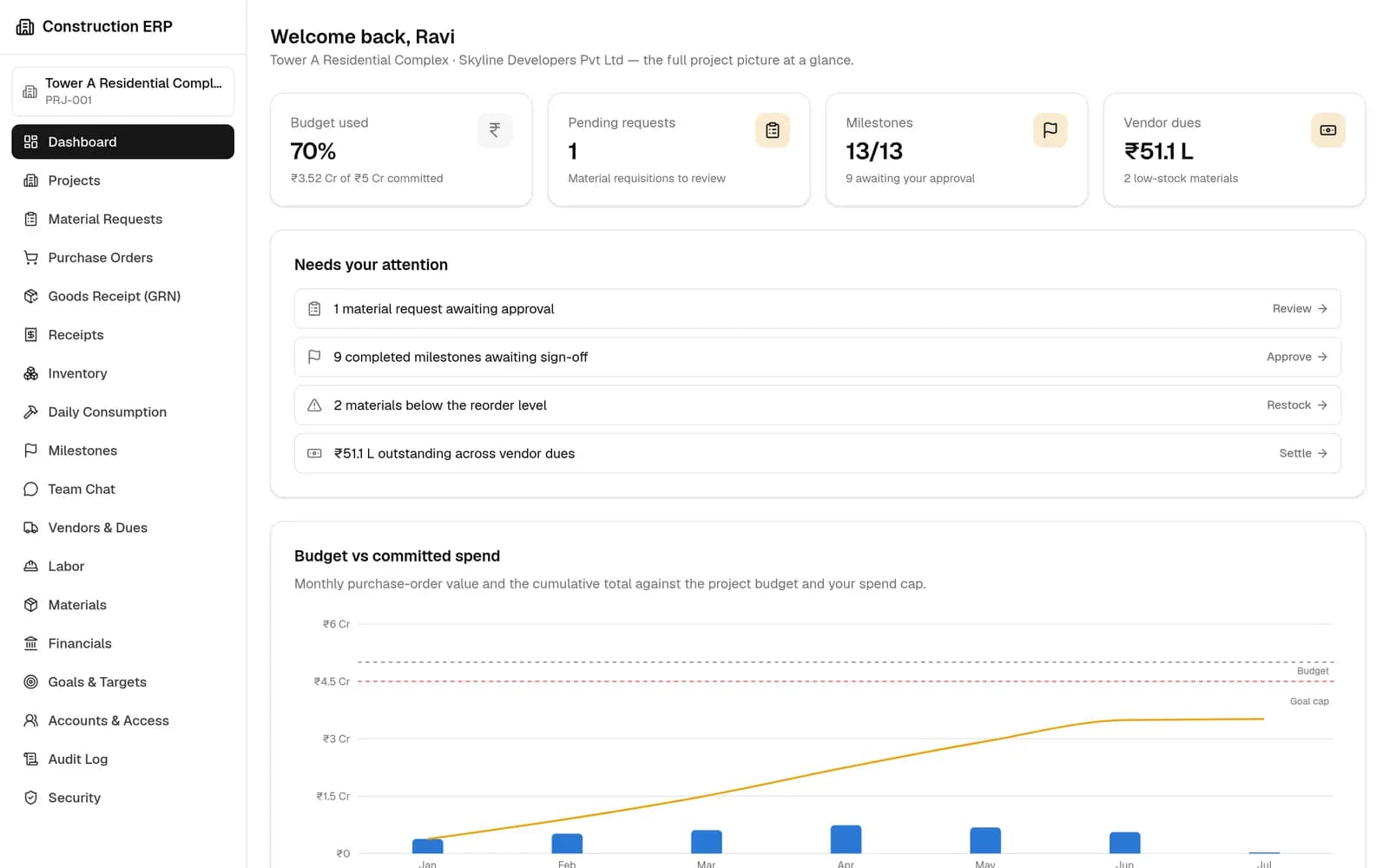This screenshot has height=868, width=1389.
Task: Open Projects from the sidebar
Action: tap(122, 181)
